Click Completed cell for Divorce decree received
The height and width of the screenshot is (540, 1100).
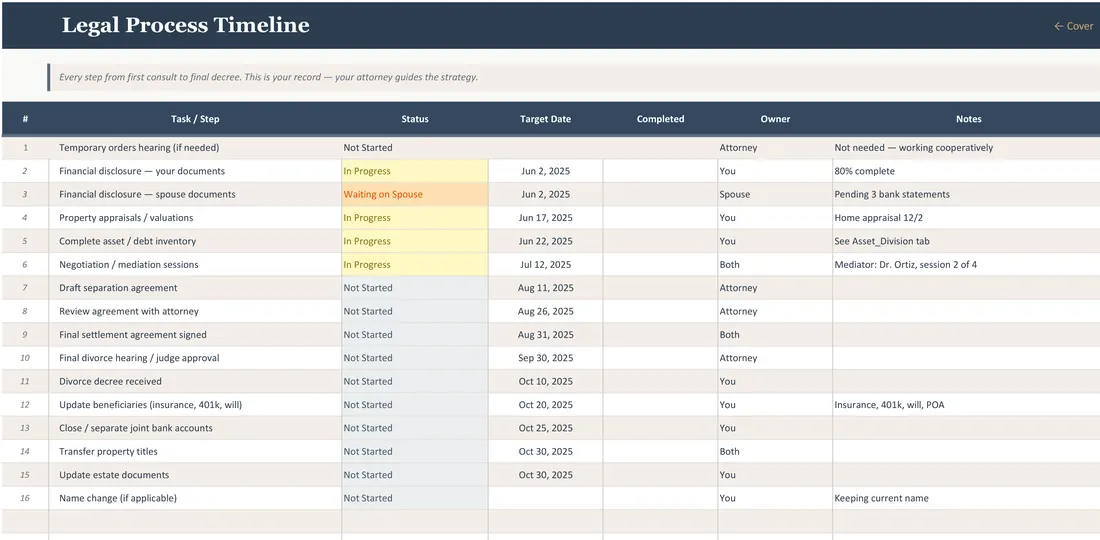point(660,382)
